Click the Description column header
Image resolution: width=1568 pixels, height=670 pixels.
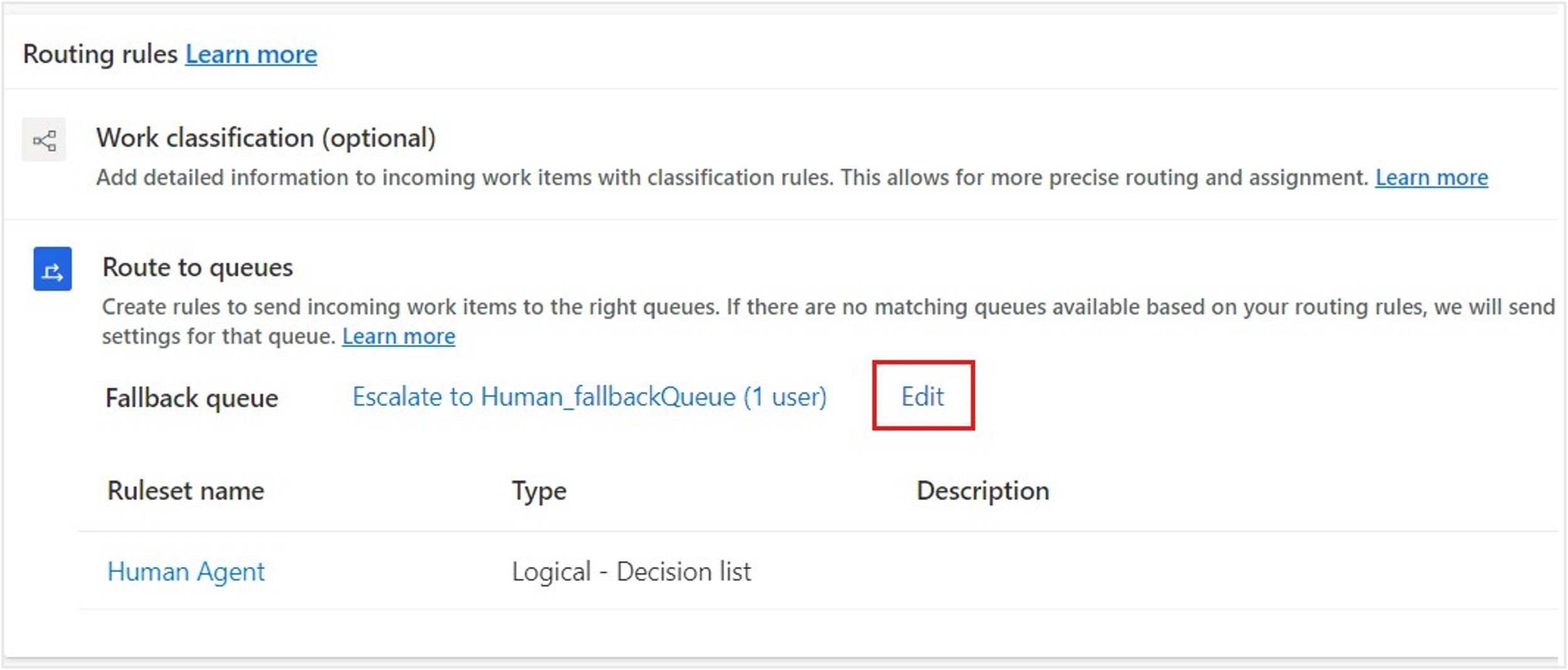(x=983, y=491)
